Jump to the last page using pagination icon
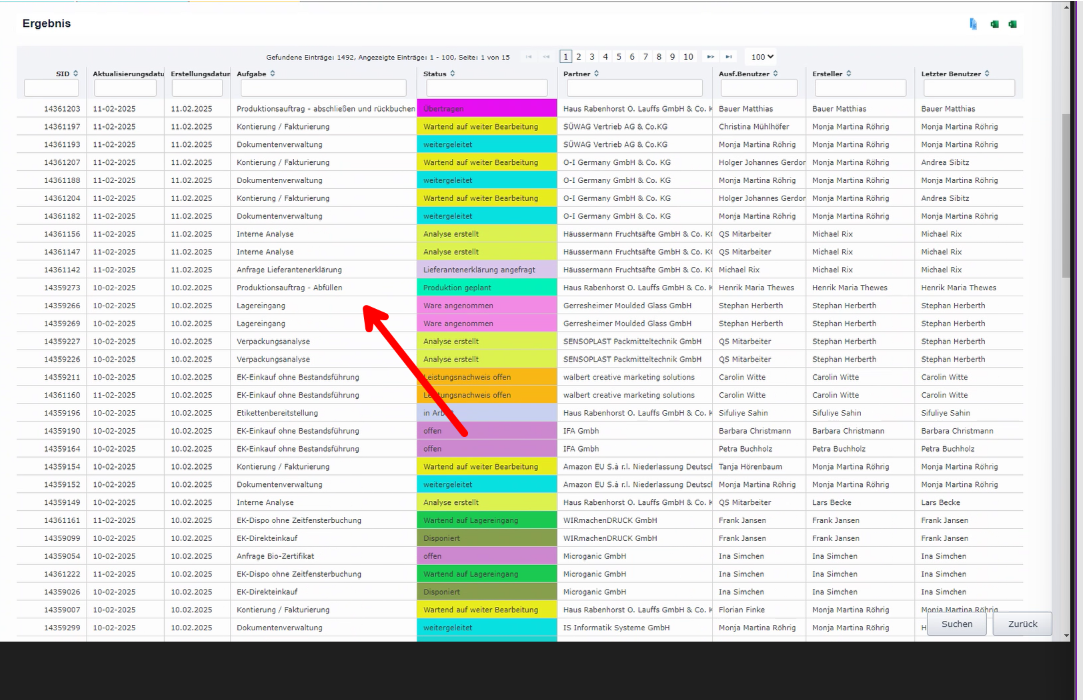Image resolution: width=1083 pixels, height=700 pixels. coord(729,56)
